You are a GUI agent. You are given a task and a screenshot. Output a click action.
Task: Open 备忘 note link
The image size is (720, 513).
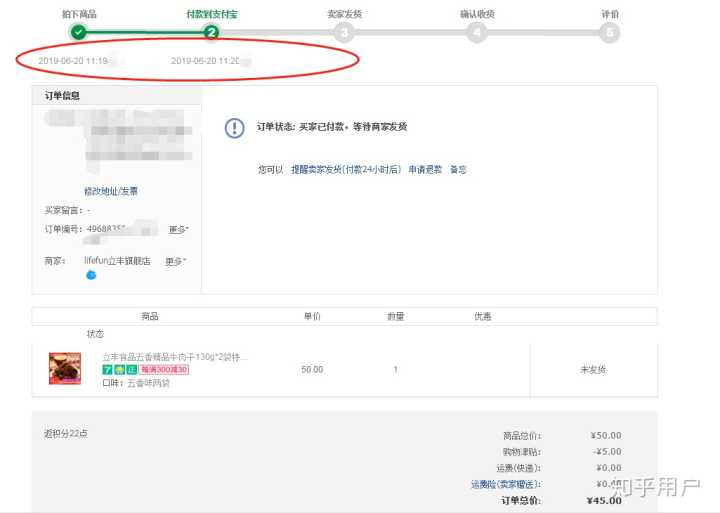click(458, 170)
